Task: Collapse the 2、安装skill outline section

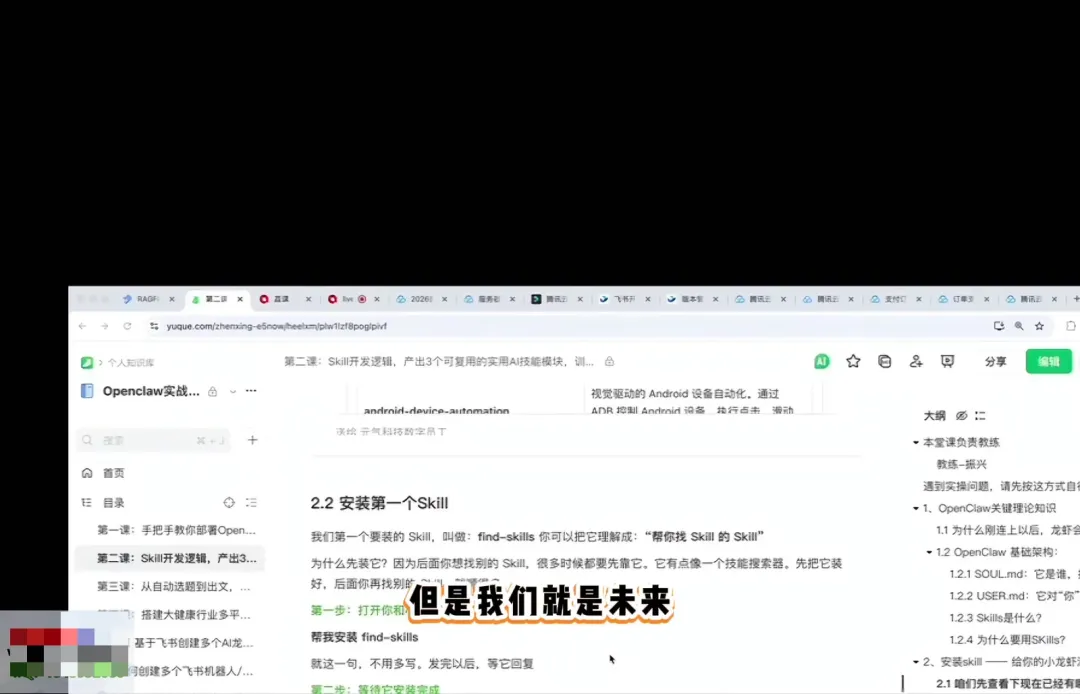Action: coord(916,662)
